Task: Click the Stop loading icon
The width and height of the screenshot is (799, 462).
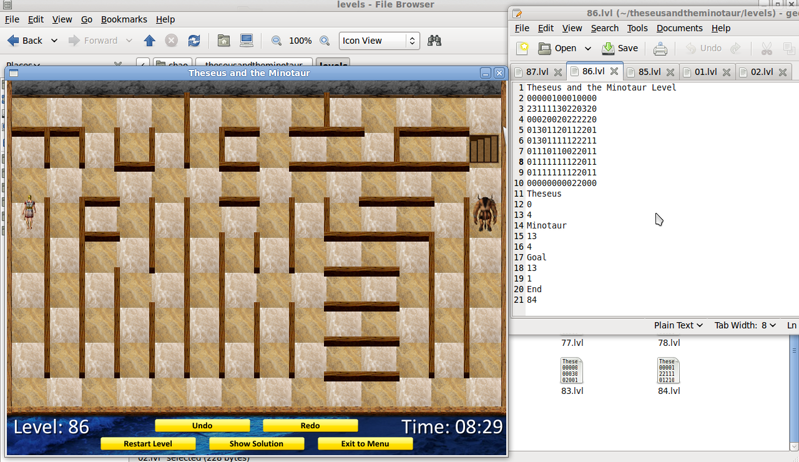Action: click(171, 41)
